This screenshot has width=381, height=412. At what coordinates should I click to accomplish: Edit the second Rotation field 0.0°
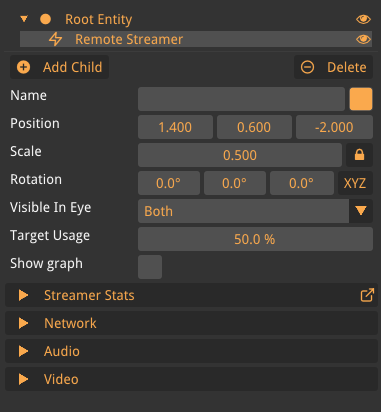235,183
